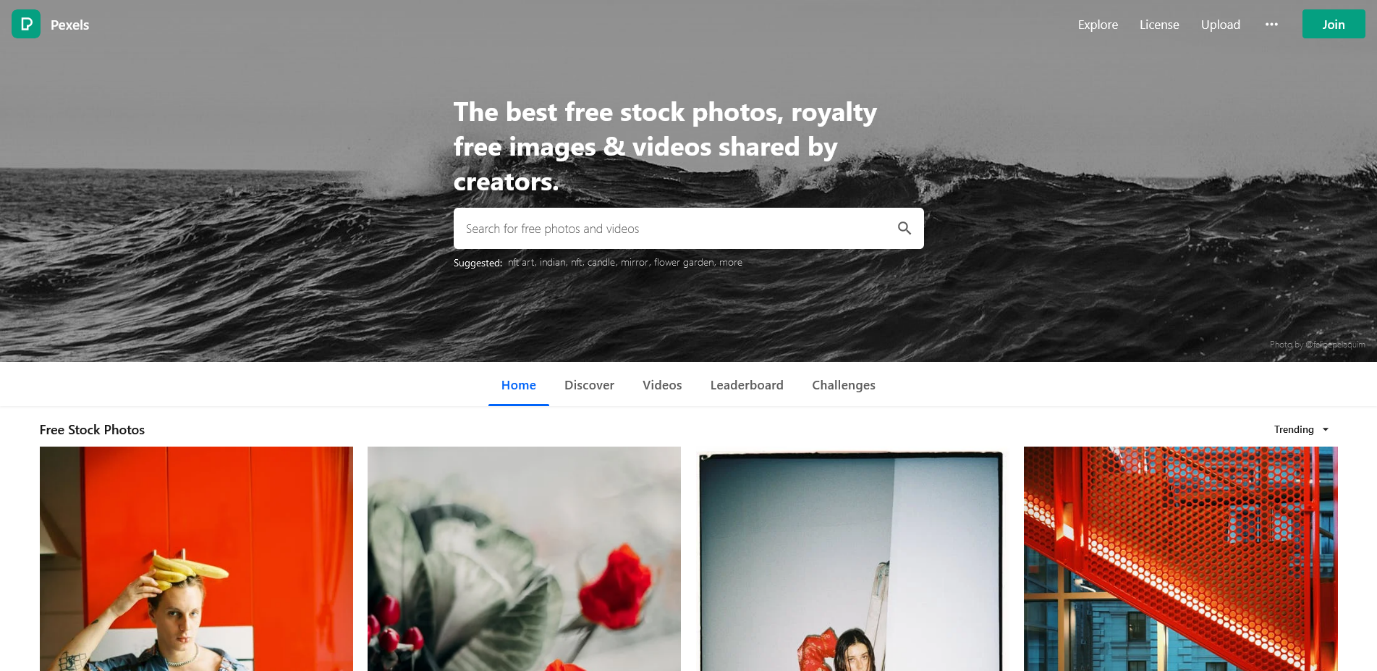Open the red flower photo thumbnail

[x=524, y=559]
